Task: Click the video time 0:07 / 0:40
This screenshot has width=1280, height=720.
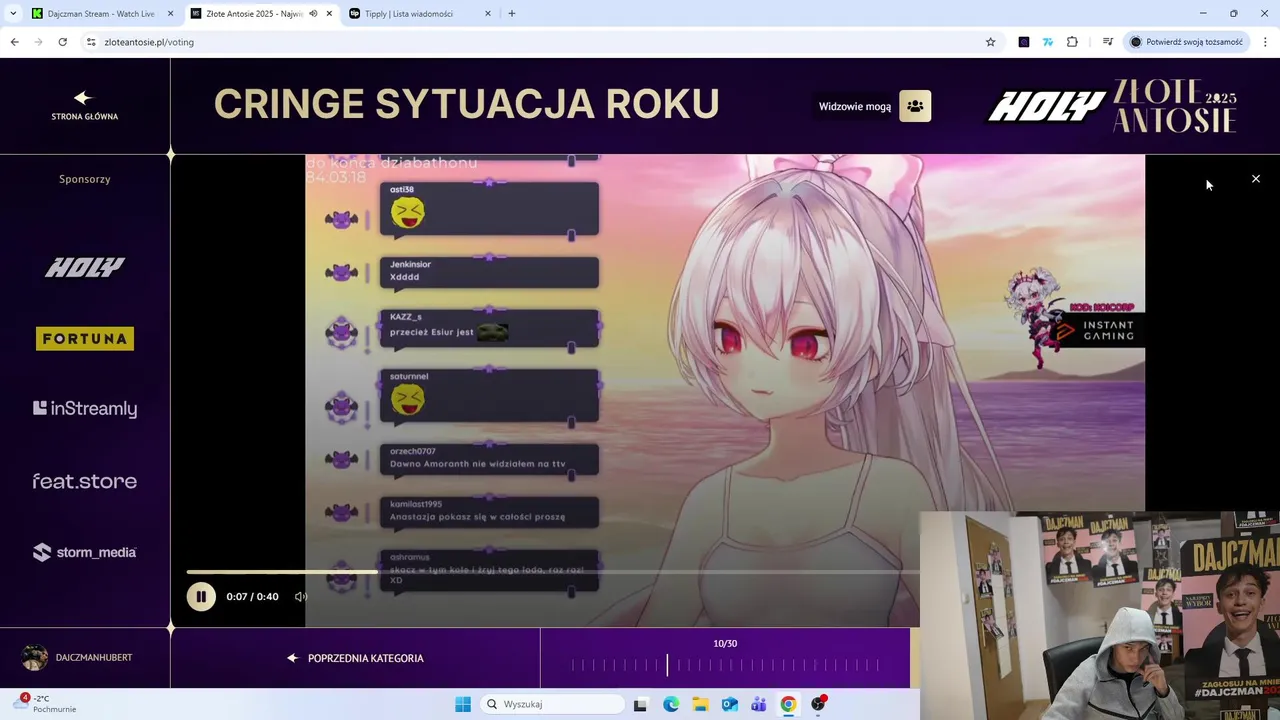Action: [x=252, y=597]
